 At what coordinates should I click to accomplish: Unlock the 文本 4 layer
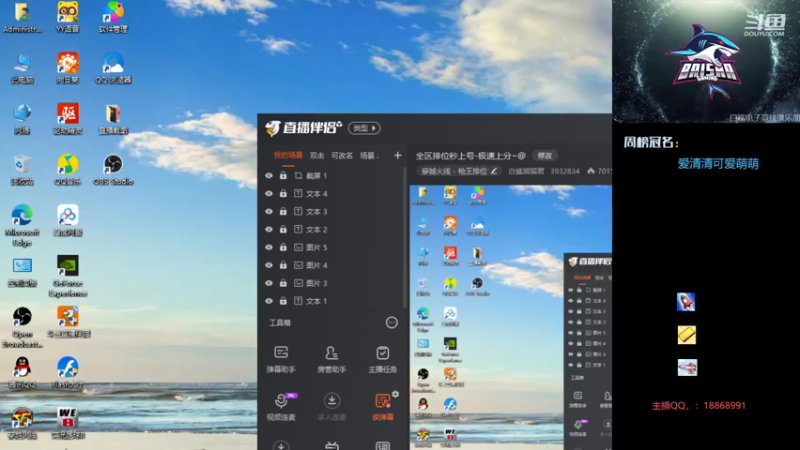[x=283, y=193]
